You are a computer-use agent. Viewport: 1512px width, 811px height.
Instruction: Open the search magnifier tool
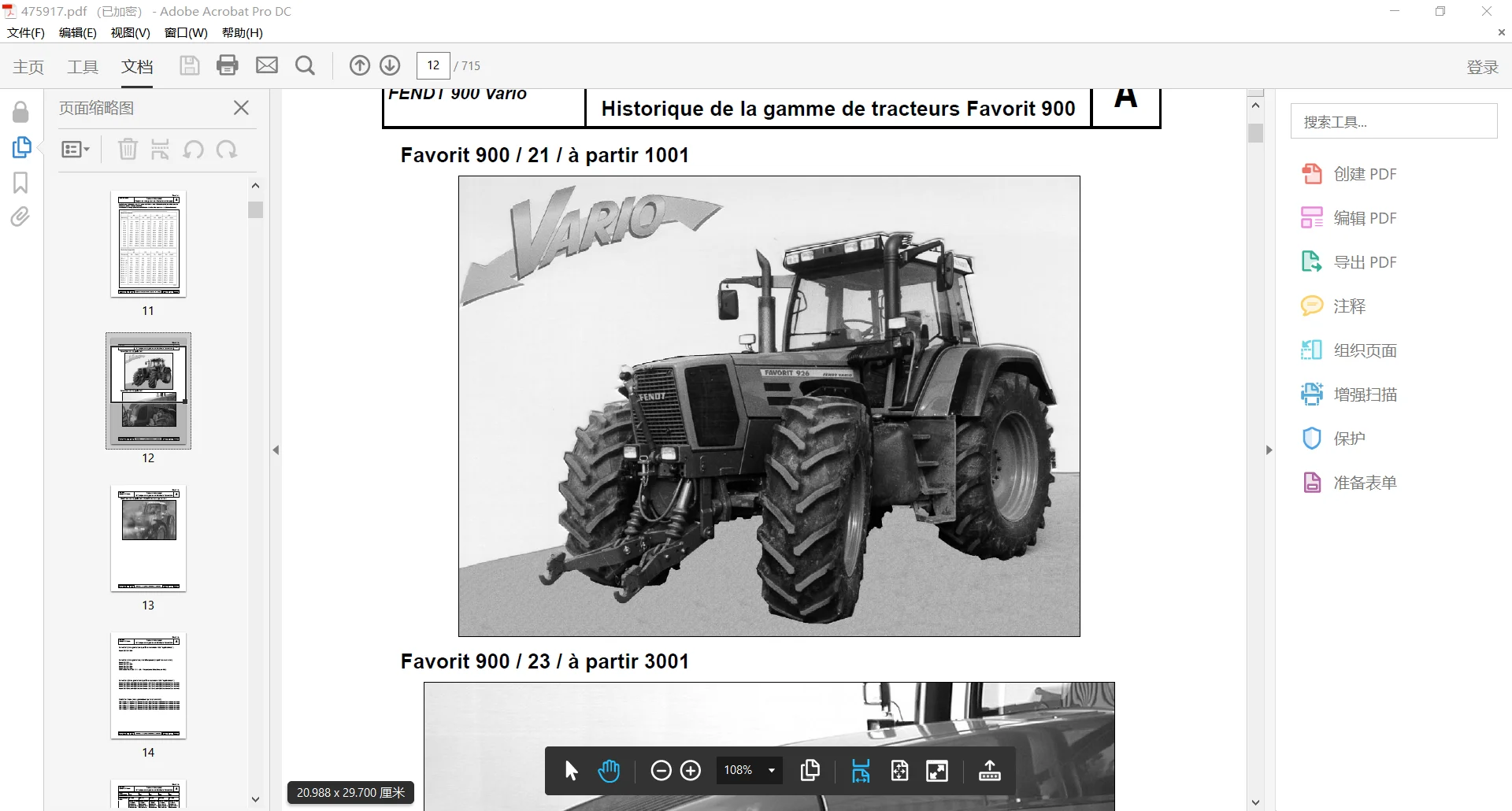click(x=305, y=65)
